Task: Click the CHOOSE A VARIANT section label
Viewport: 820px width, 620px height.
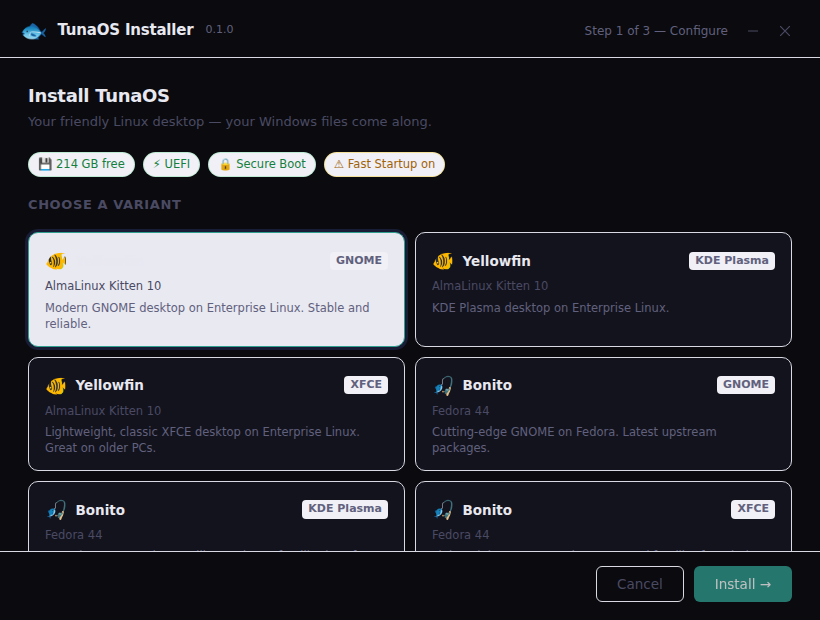Action: (105, 204)
